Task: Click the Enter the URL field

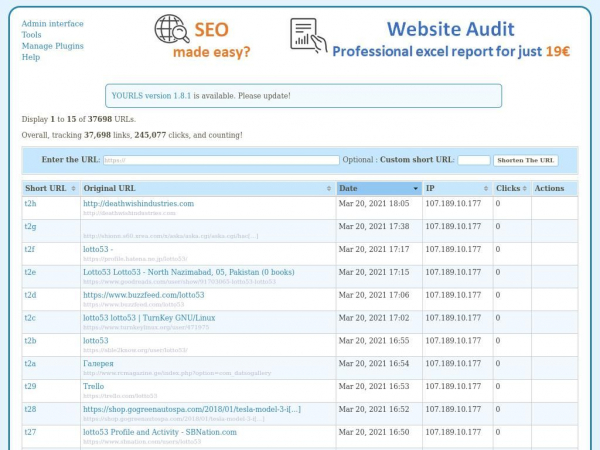Action: (221, 160)
